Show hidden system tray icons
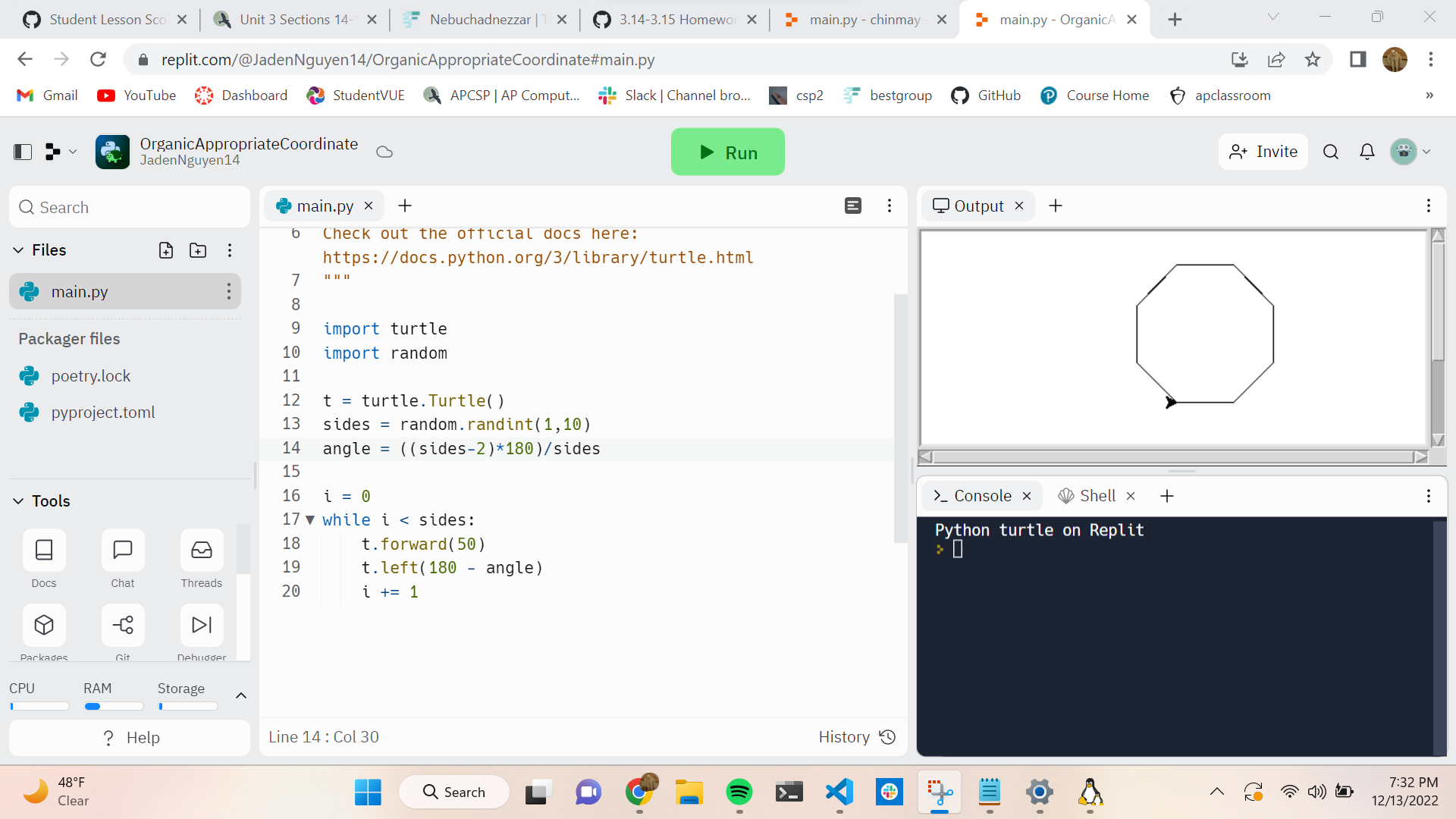 click(1217, 792)
